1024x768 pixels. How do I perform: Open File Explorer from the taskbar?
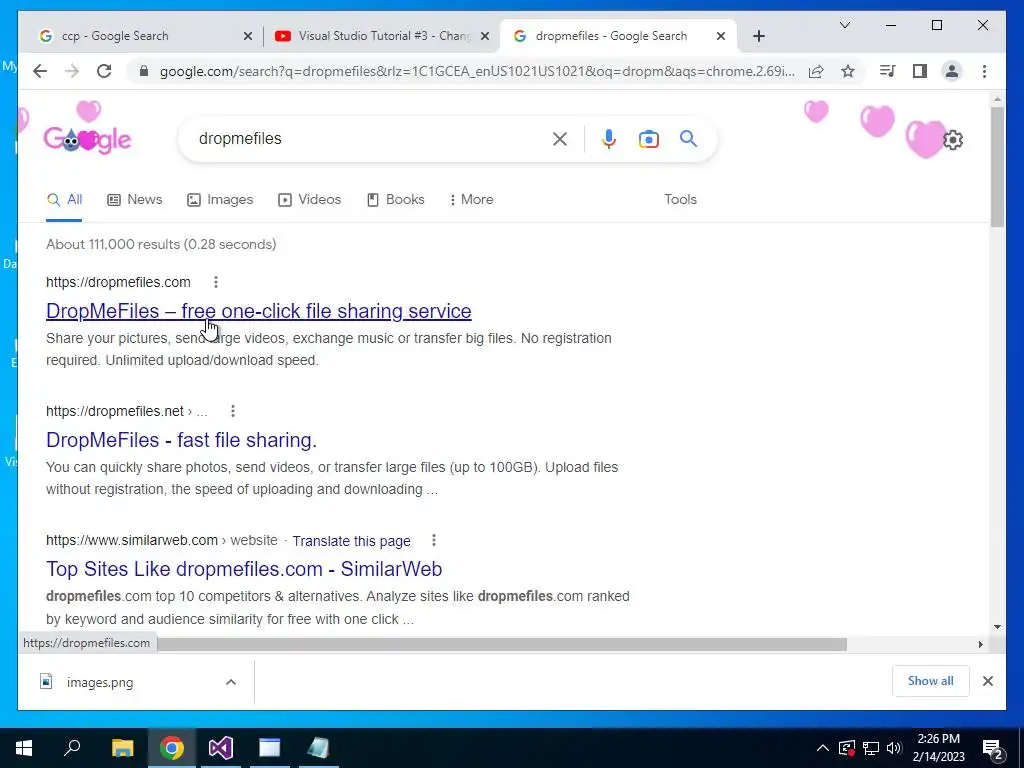pyautogui.click(x=122, y=748)
